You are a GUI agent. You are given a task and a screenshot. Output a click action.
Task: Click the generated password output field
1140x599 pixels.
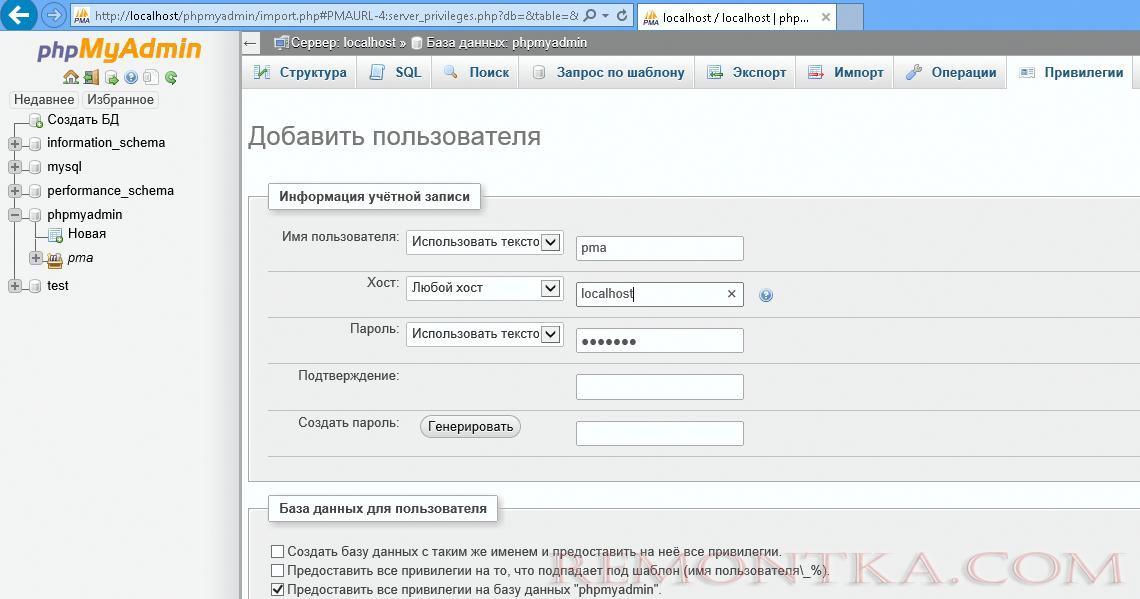[x=659, y=433]
